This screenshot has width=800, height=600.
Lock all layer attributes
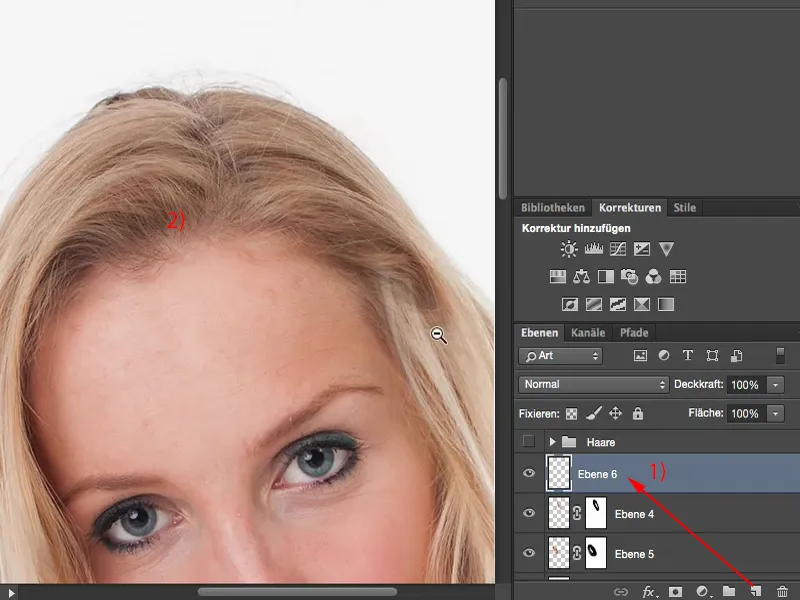[638, 413]
